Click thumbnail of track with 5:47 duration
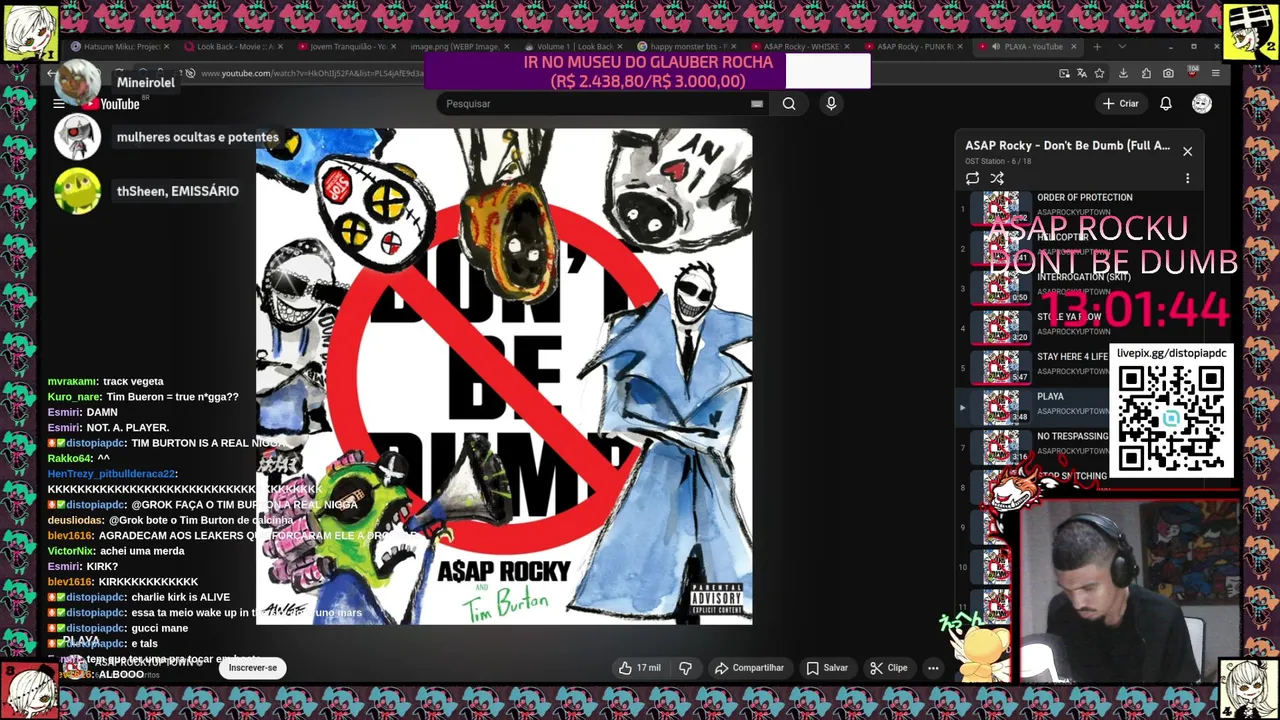Viewport: 1280px width, 720px height. coord(1001,368)
